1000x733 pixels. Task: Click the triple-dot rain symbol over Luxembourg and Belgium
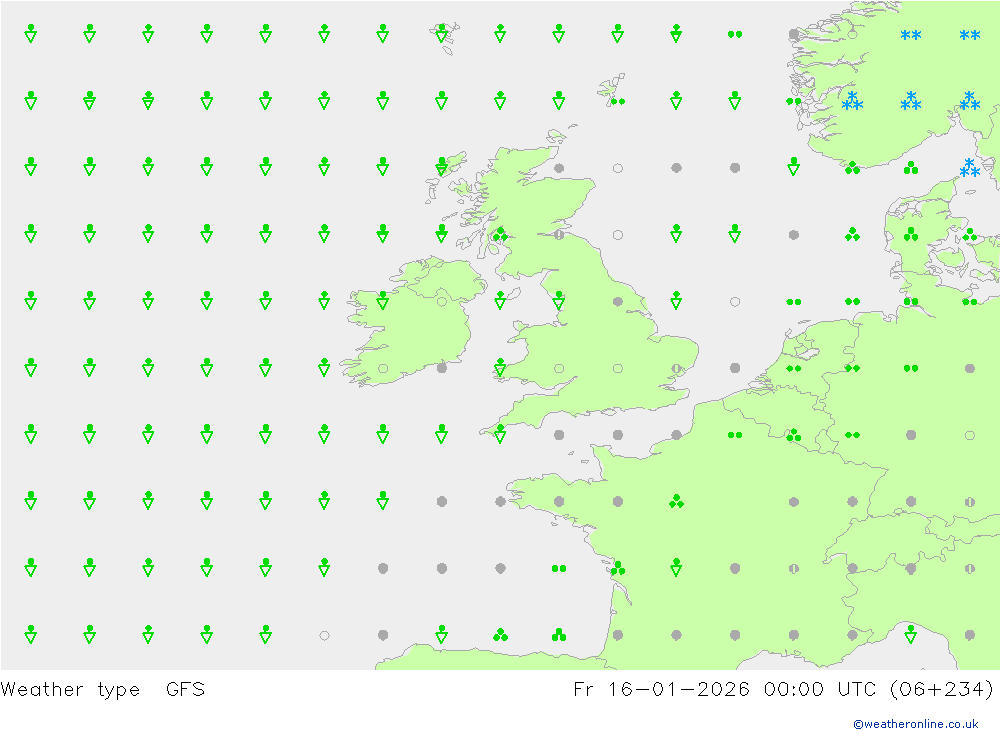(x=794, y=435)
